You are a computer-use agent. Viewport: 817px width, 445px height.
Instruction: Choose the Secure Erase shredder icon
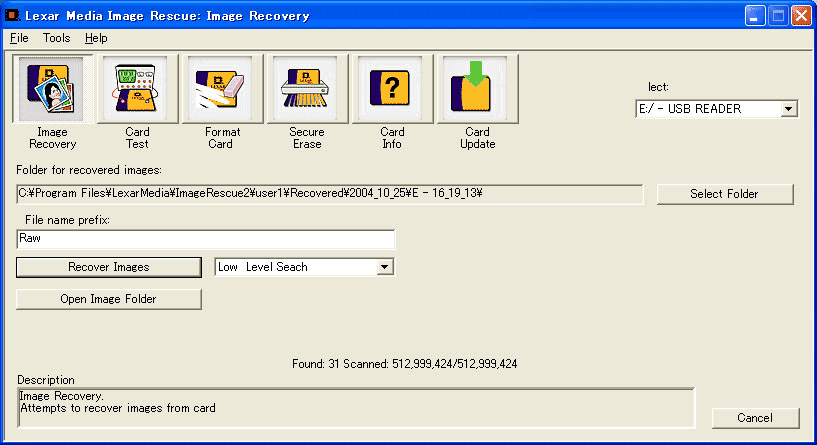coord(306,90)
